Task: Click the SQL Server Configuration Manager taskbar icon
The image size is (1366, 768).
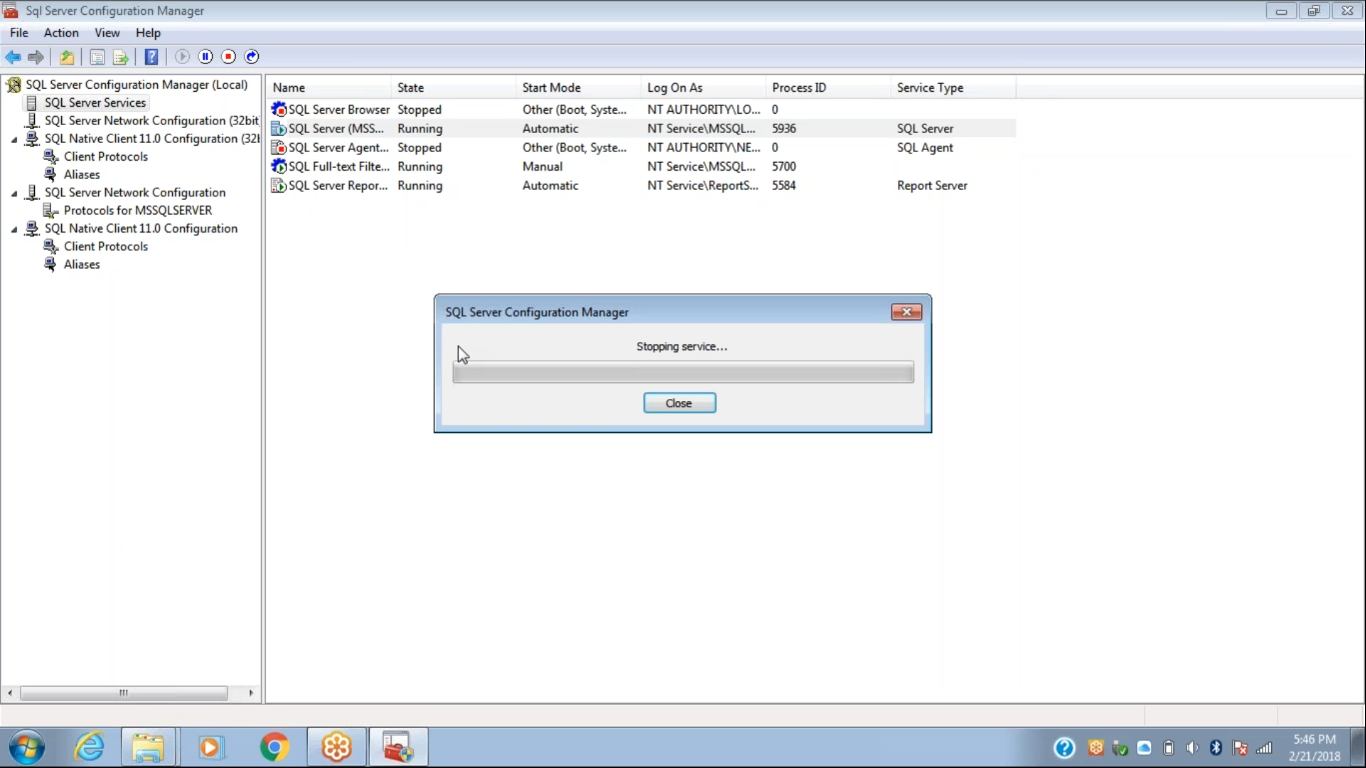Action: [x=399, y=747]
